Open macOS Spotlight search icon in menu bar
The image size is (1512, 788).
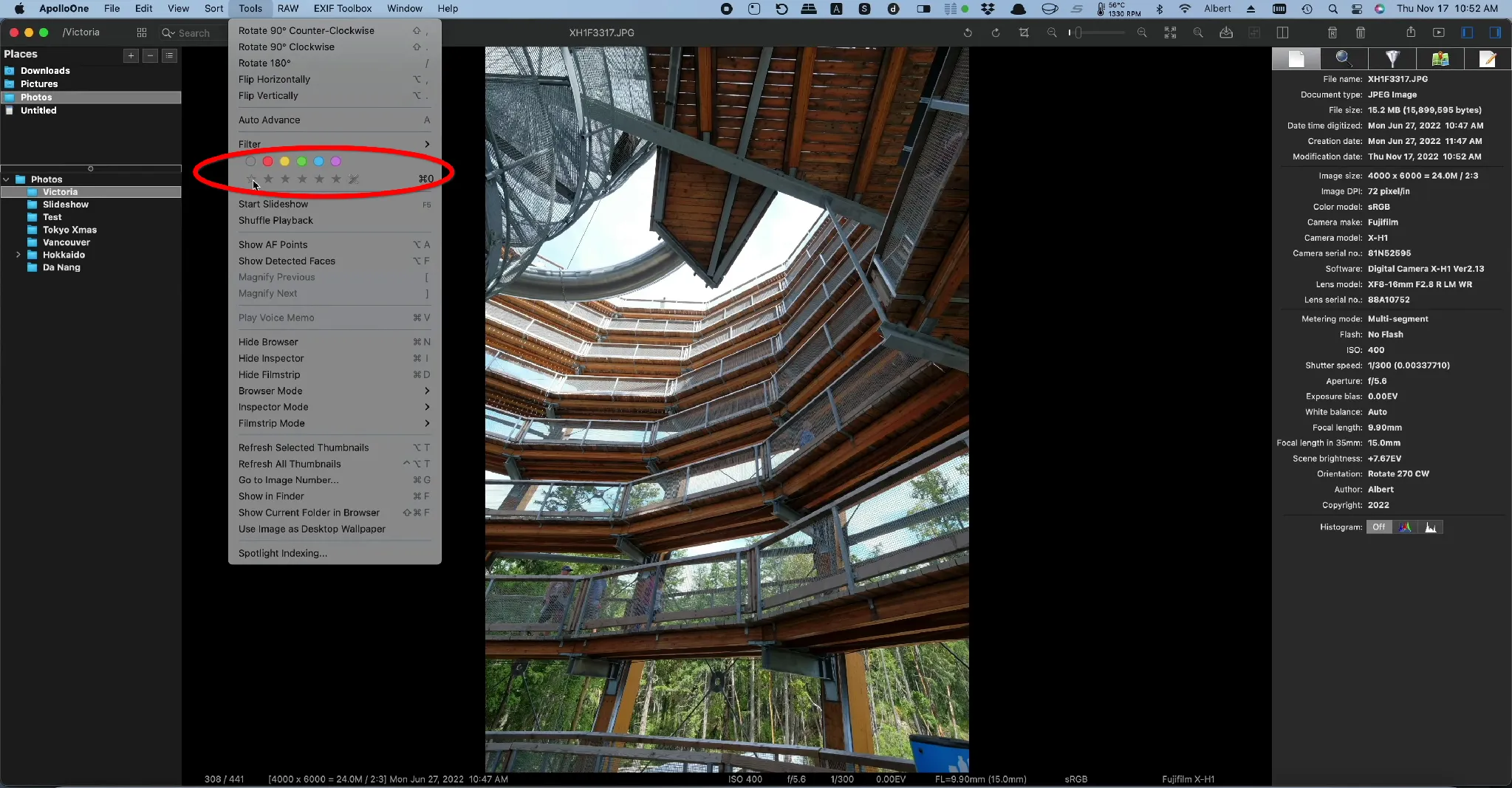click(1333, 9)
